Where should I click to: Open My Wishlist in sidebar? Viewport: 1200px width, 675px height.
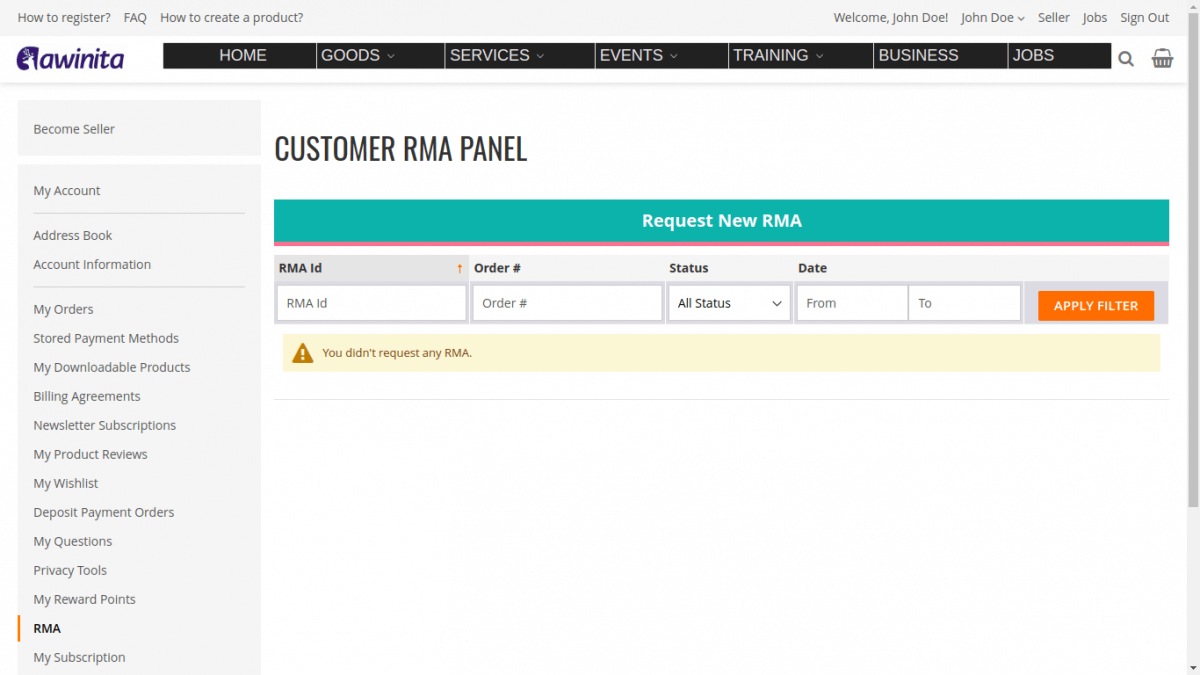coord(66,484)
